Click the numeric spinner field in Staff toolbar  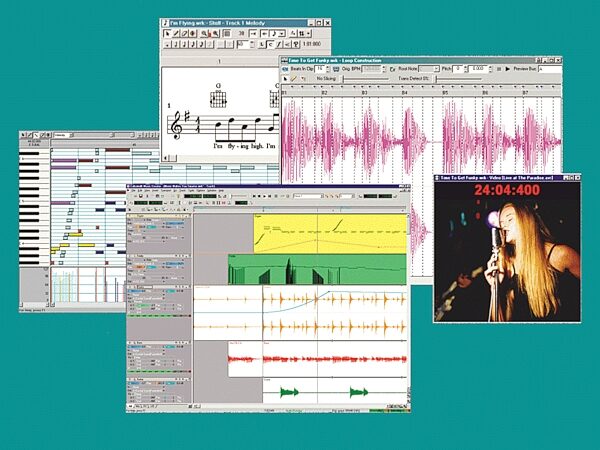click(x=242, y=44)
